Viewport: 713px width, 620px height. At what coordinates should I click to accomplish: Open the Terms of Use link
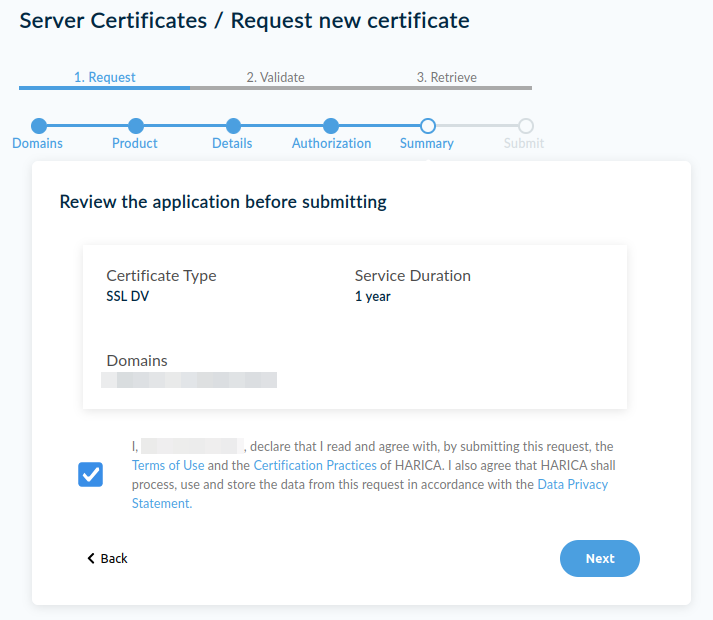point(168,466)
